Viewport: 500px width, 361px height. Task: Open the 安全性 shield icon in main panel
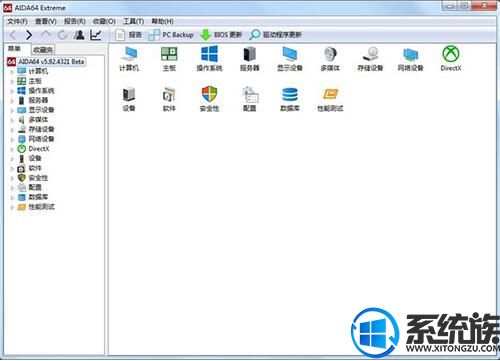click(x=209, y=99)
